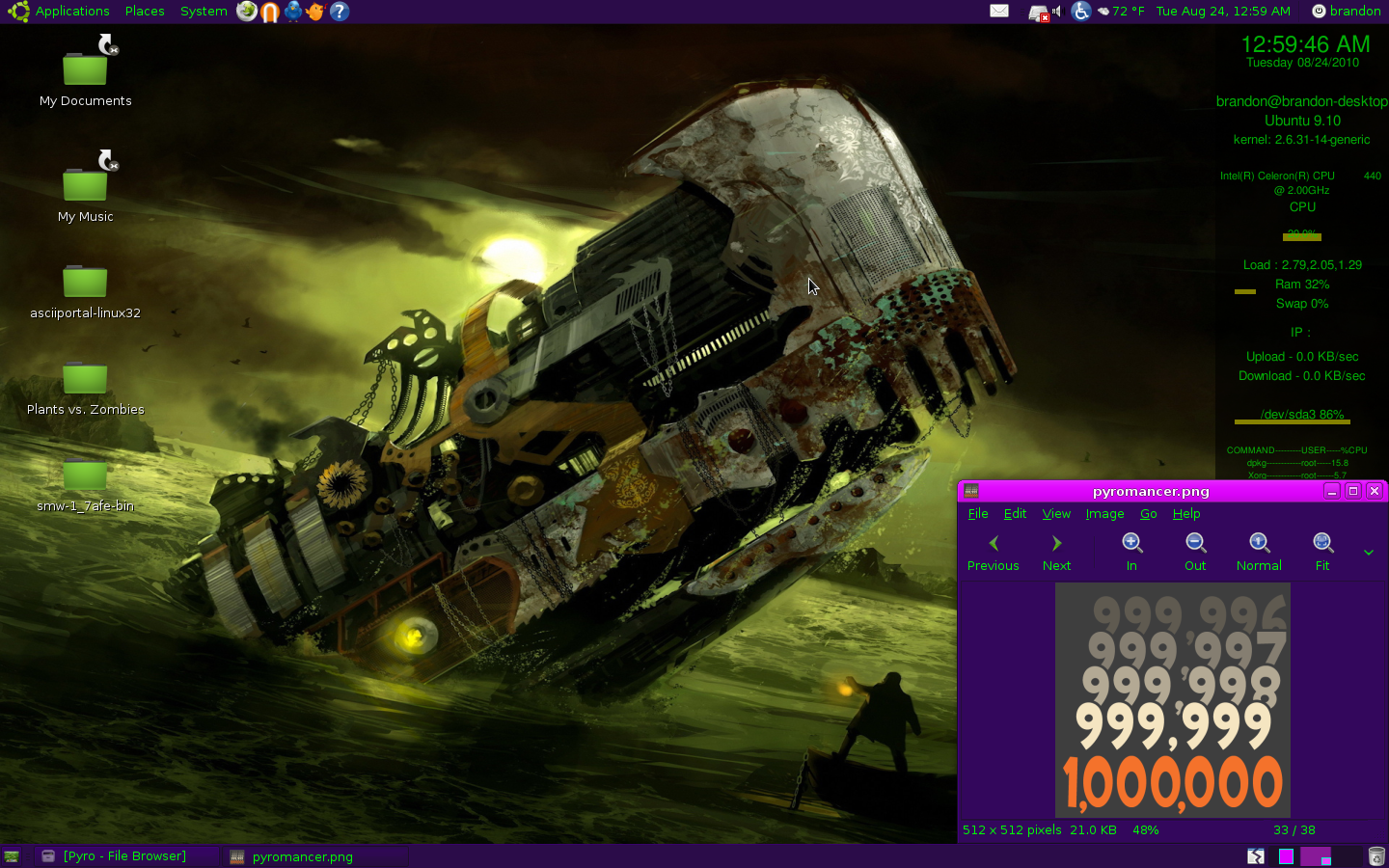Click the blue help question mark launcher

tap(339, 12)
